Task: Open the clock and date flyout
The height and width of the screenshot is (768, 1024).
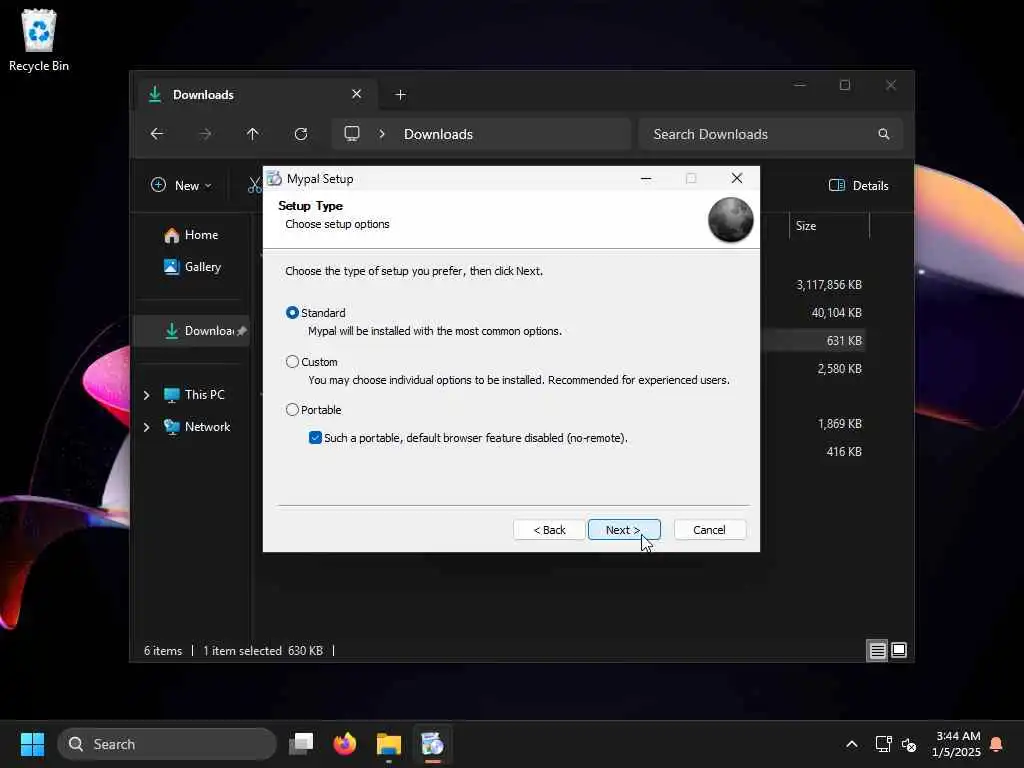Action: tap(957, 744)
